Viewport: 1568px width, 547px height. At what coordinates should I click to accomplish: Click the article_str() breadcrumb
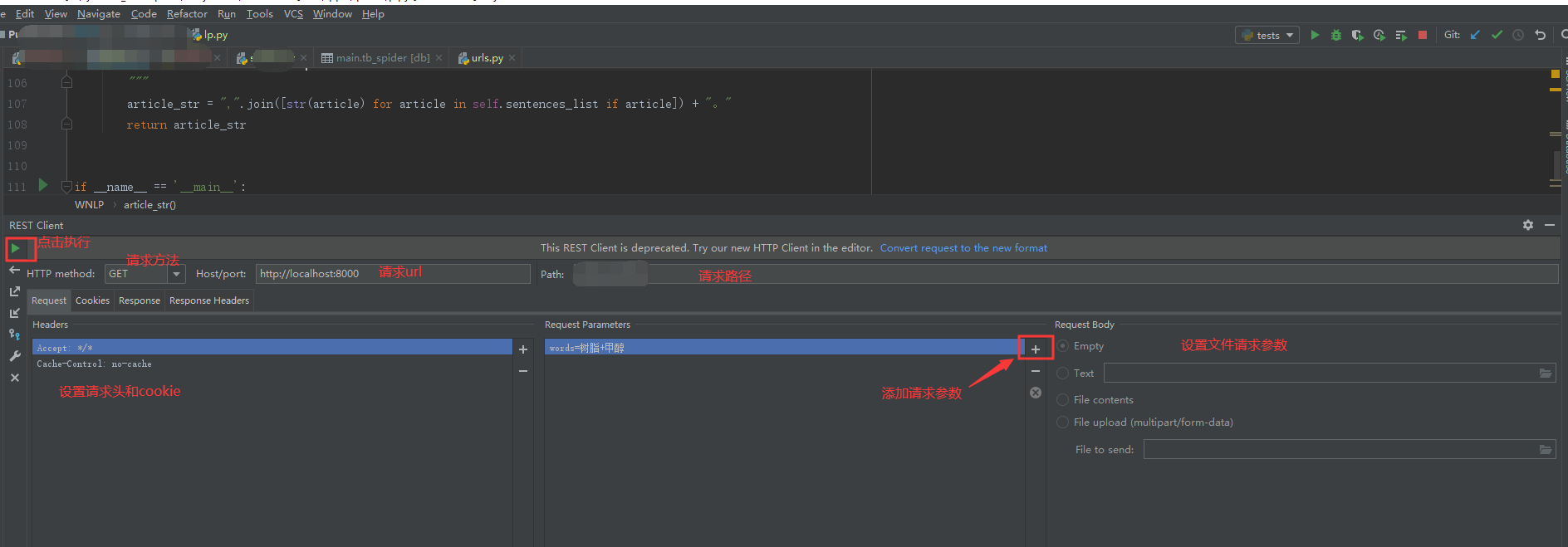[x=149, y=205]
